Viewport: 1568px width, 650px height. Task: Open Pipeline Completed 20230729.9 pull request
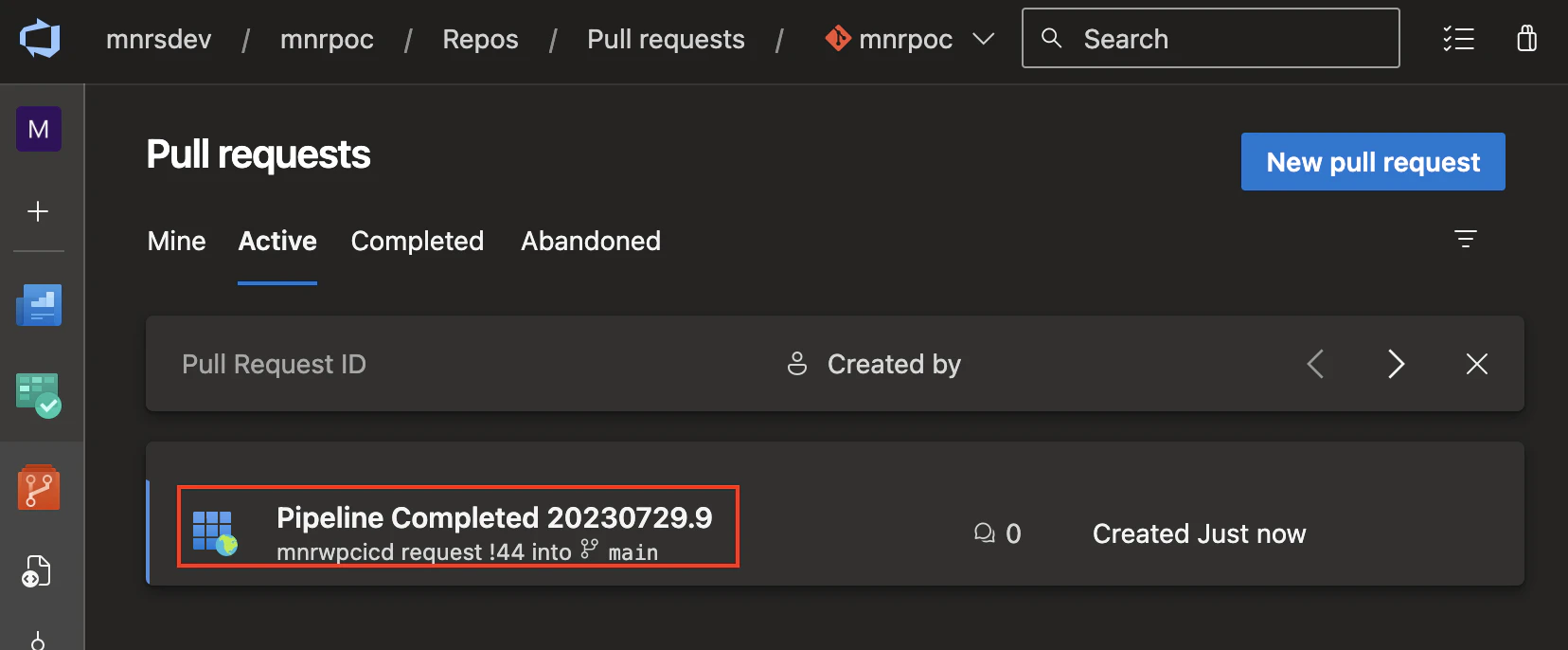click(x=494, y=517)
